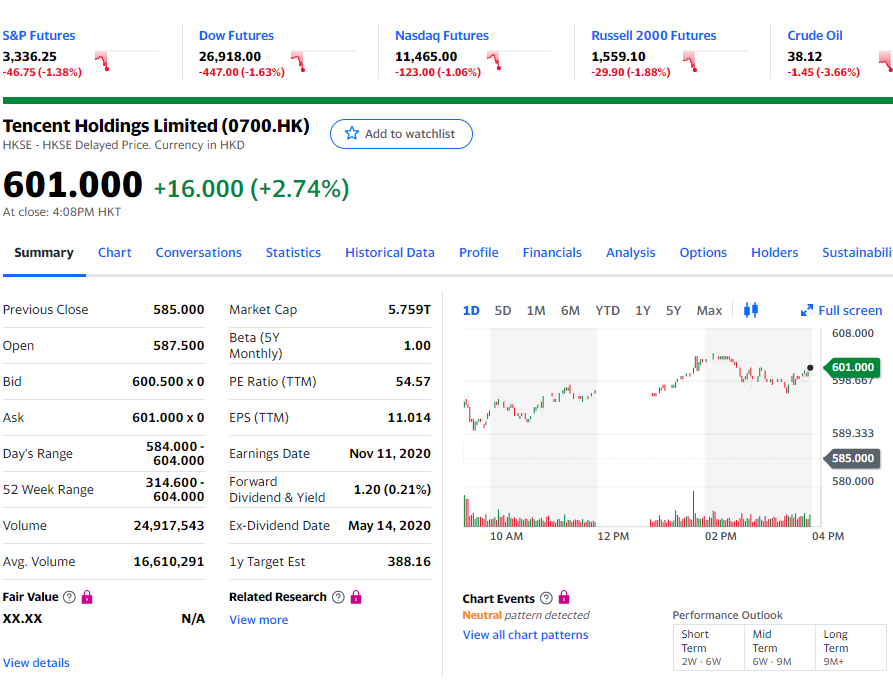Screen dimensions: 893x680
Task: Select the YTD chart range
Action: 607,310
